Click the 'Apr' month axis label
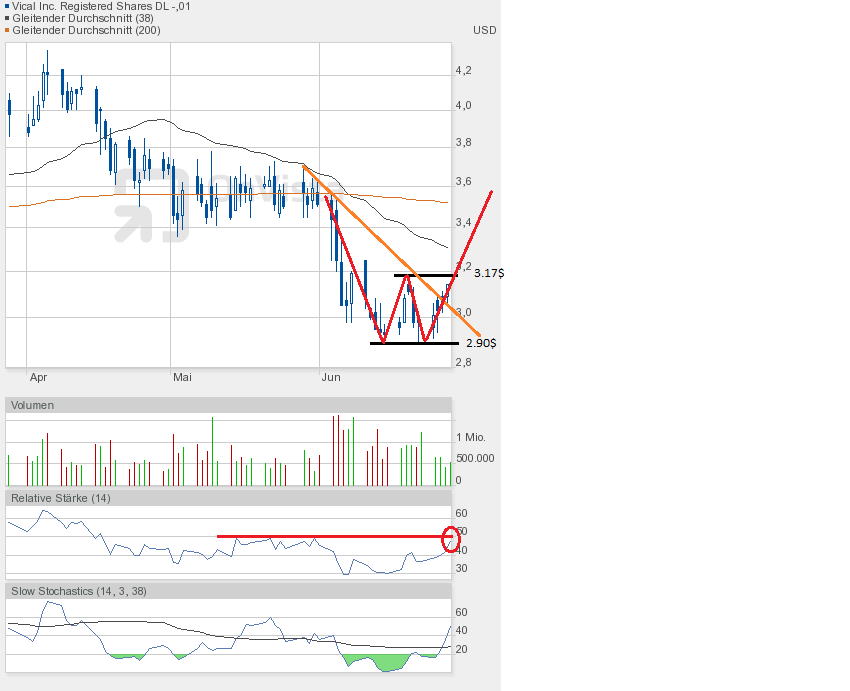850x691 pixels. [x=39, y=378]
